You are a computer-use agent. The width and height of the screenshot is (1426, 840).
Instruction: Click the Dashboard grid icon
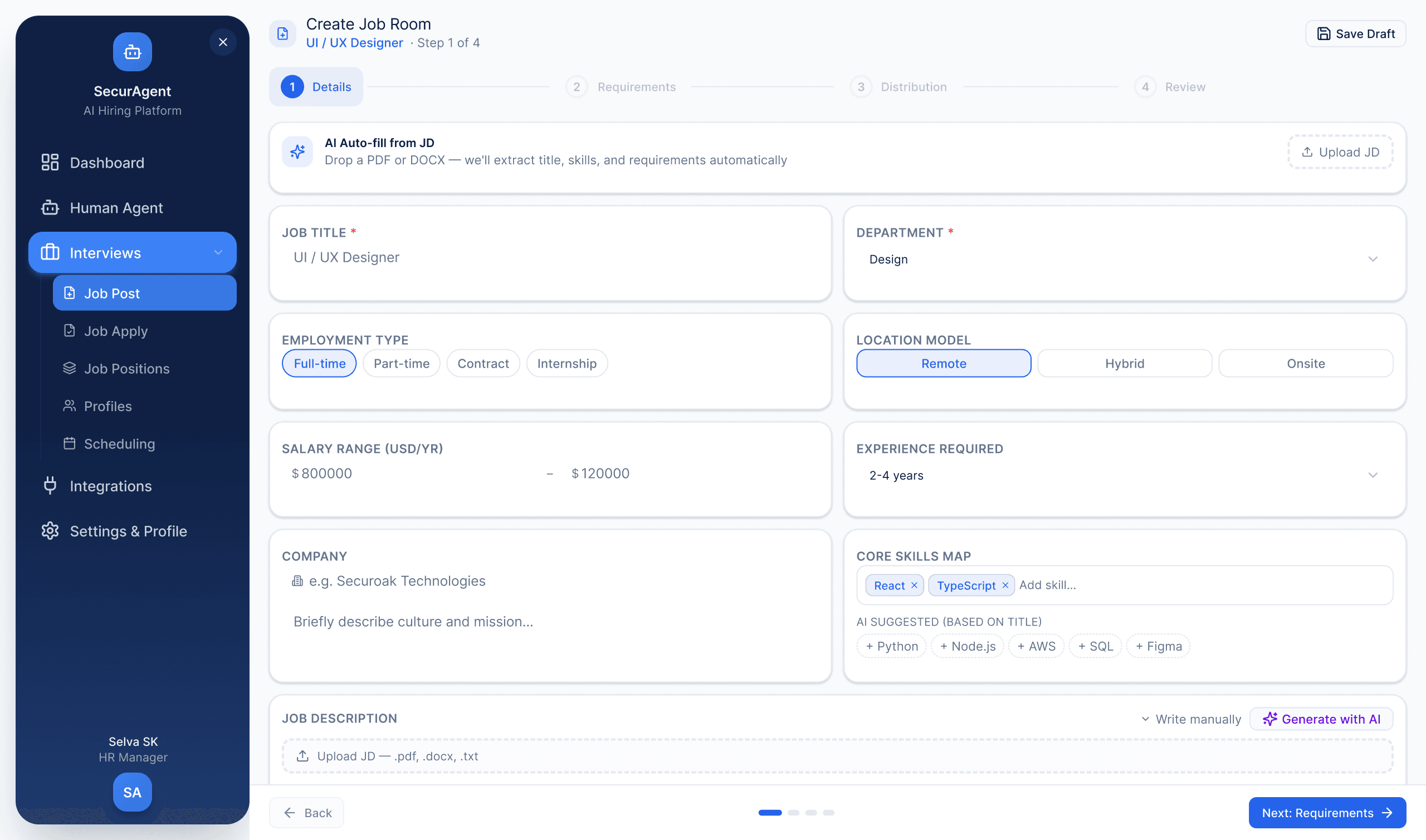coord(50,163)
